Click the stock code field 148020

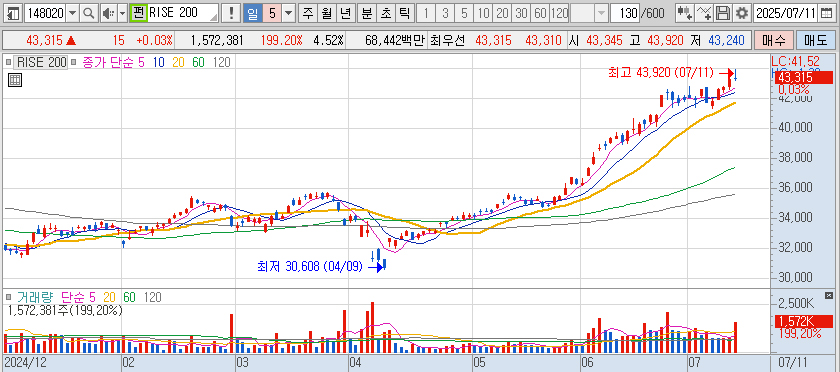click(46, 13)
